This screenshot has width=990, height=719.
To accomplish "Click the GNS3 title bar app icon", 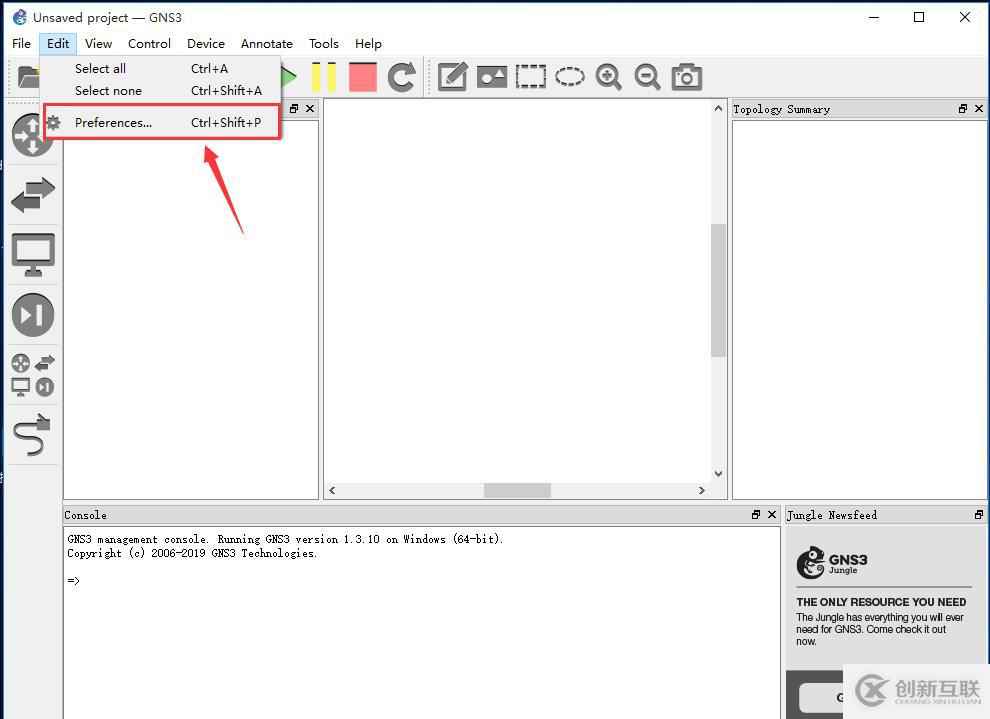I will (20, 17).
